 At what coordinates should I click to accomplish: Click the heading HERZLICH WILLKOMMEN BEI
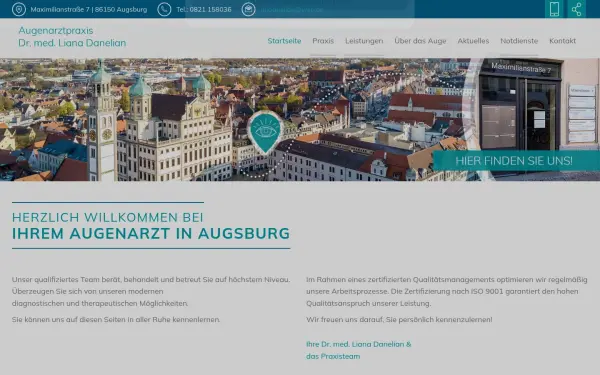[108, 217]
